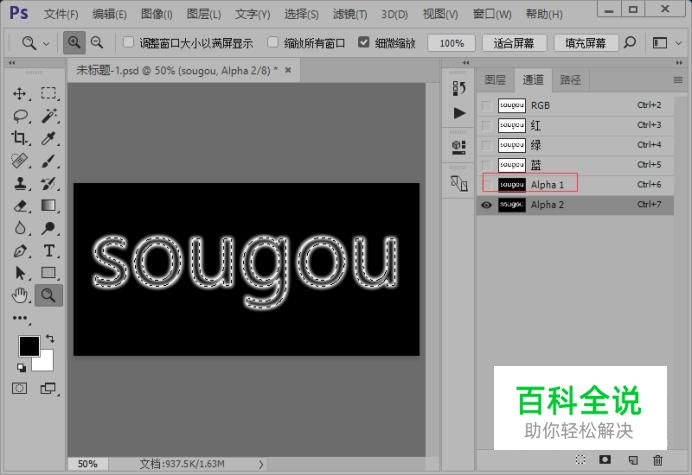Click the black foreground color swatch

[29, 346]
